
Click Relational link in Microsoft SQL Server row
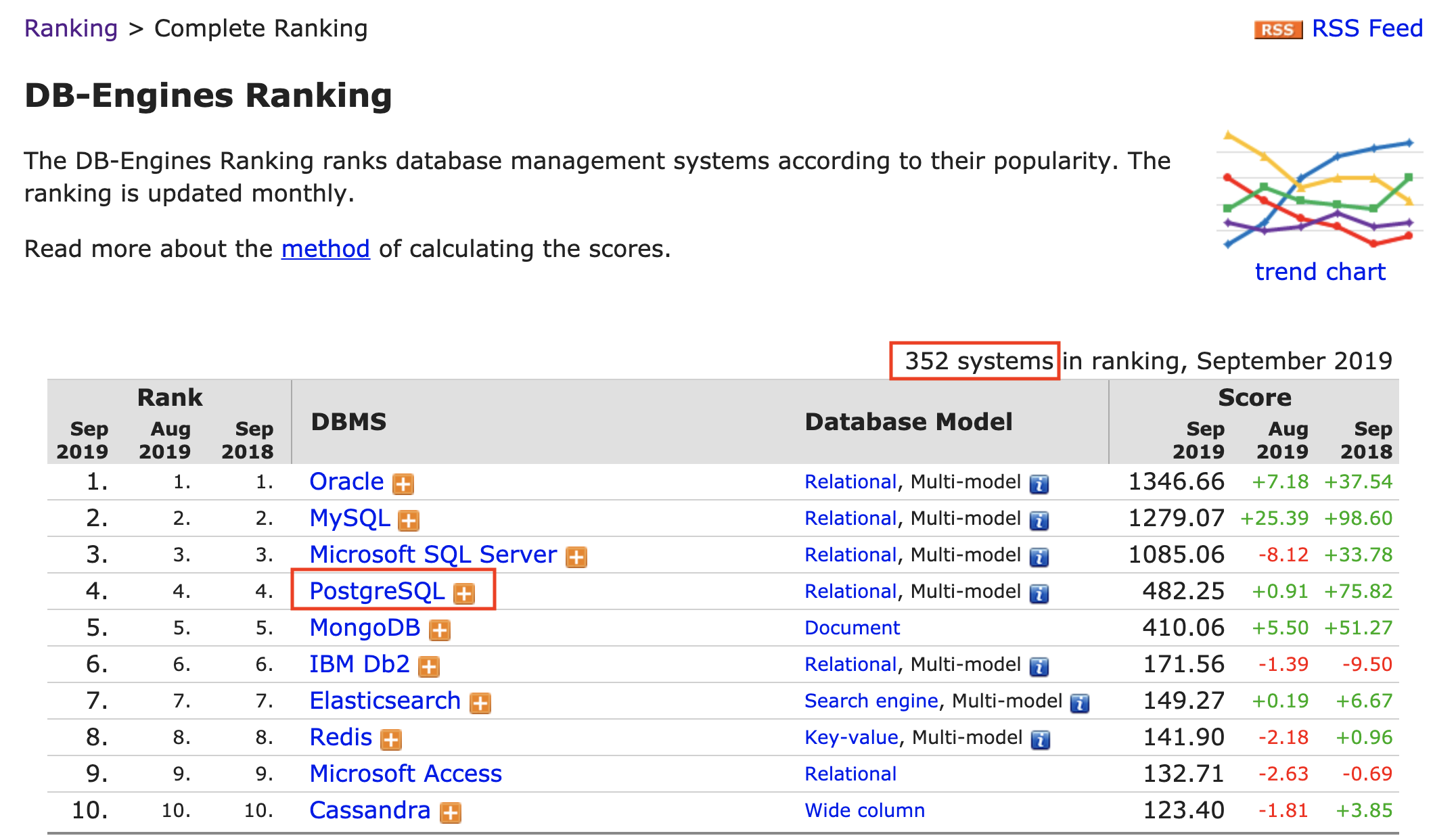850,555
